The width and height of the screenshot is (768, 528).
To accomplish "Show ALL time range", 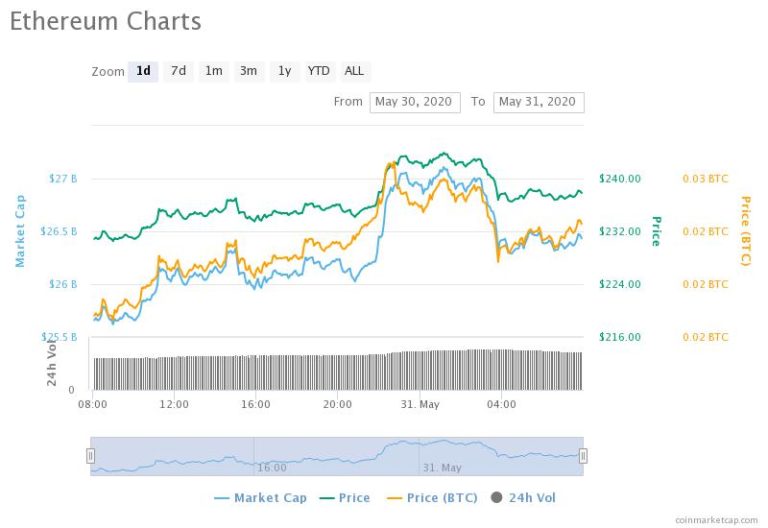I will (x=354, y=71).
